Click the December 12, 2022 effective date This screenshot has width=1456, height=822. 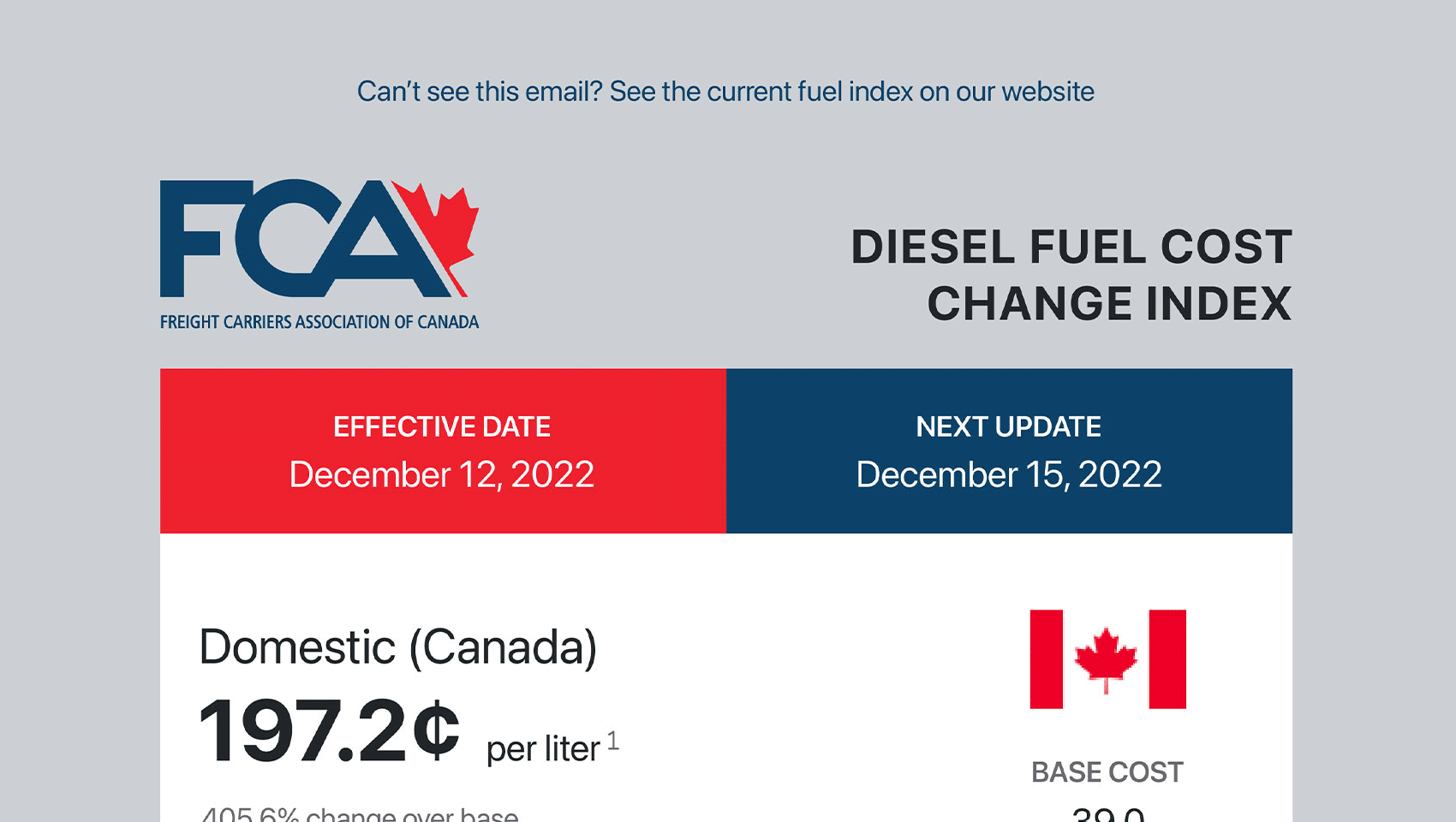tap(442, 474)
